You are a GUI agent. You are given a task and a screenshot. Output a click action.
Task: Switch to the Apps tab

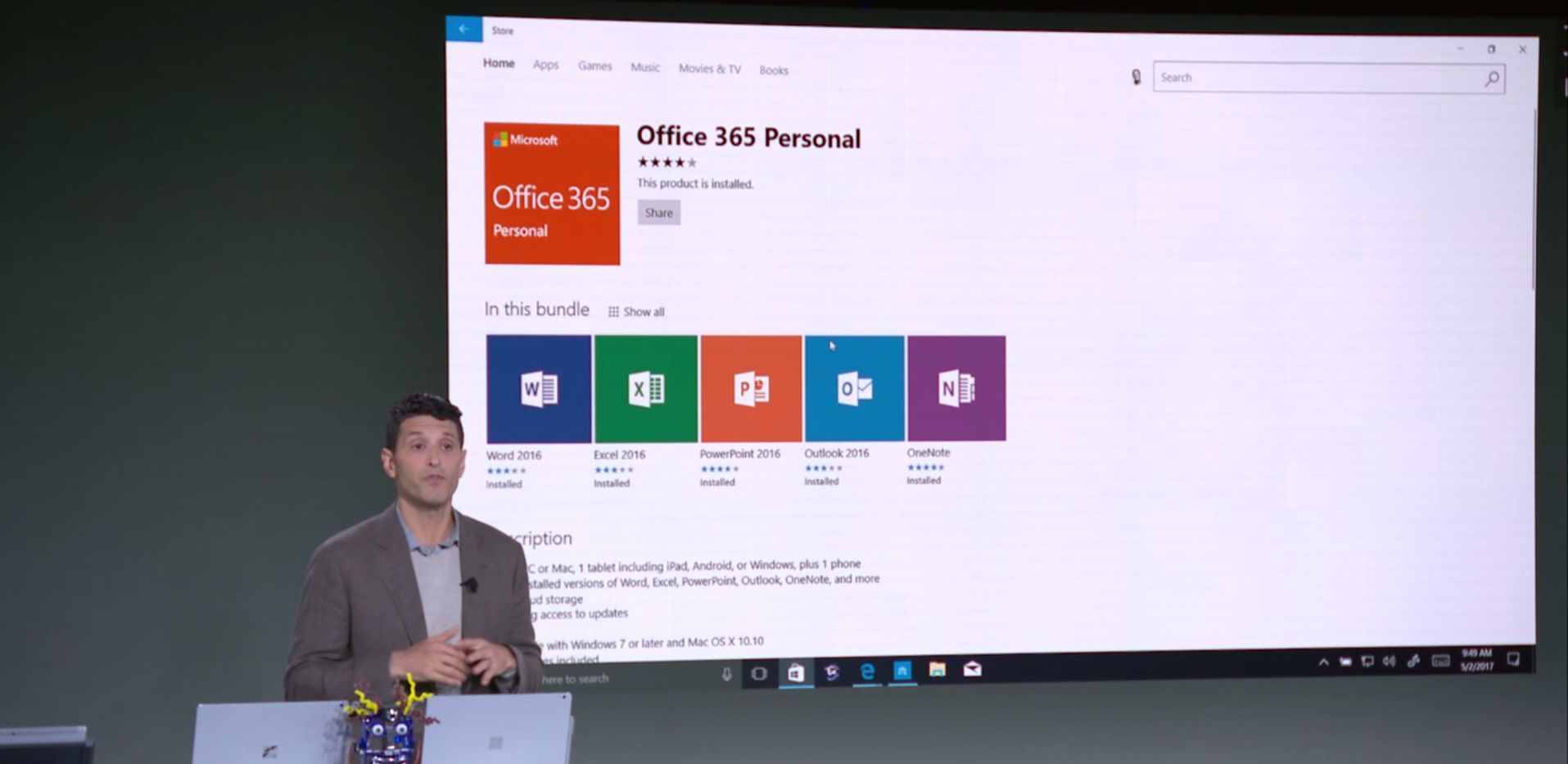pyautogui.click(x=545, y=65)
